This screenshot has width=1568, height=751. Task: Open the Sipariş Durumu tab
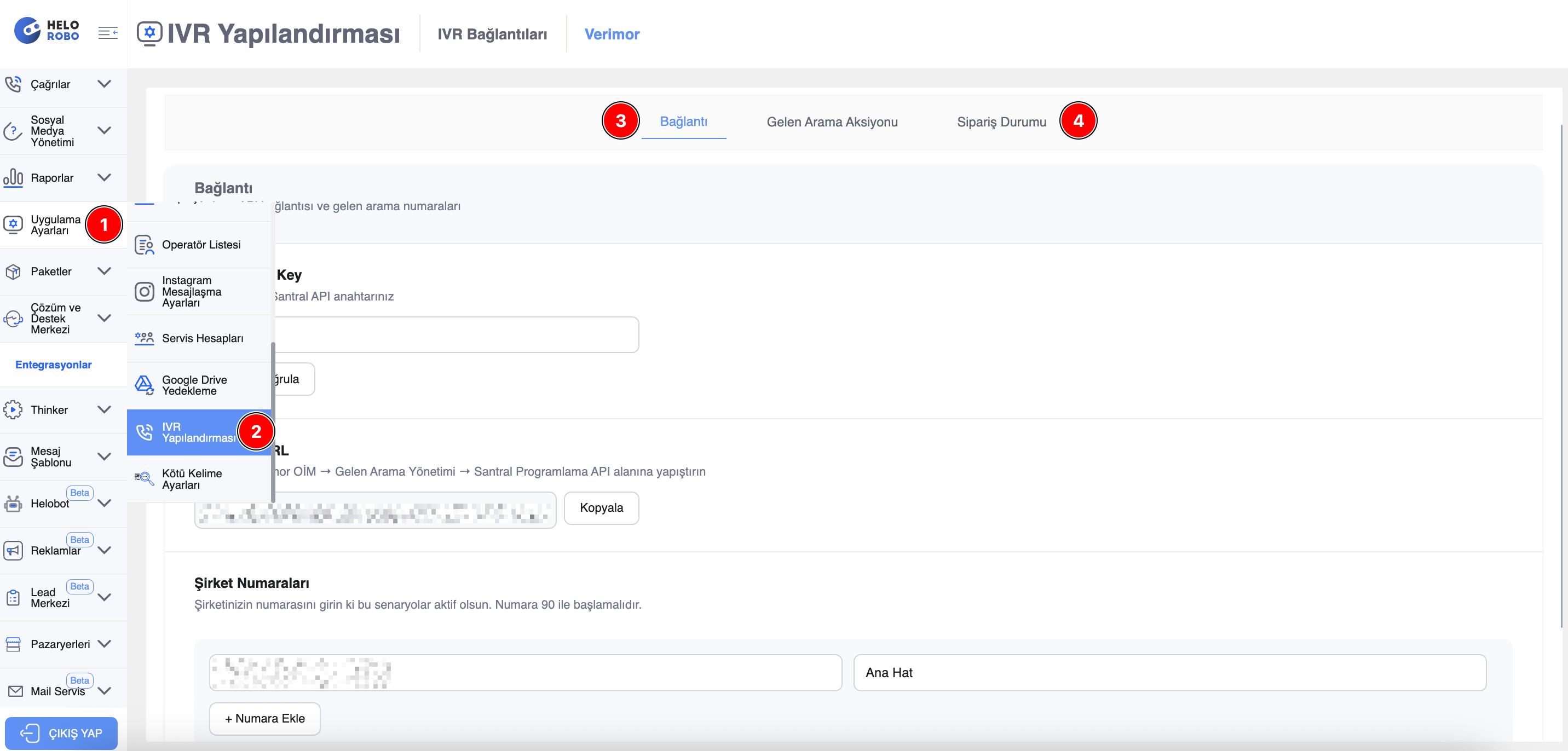[1001, 122]
